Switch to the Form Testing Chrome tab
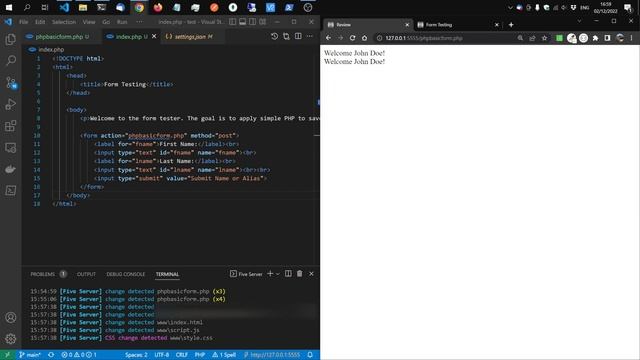640x360 pixels. [x=456, y=25]
